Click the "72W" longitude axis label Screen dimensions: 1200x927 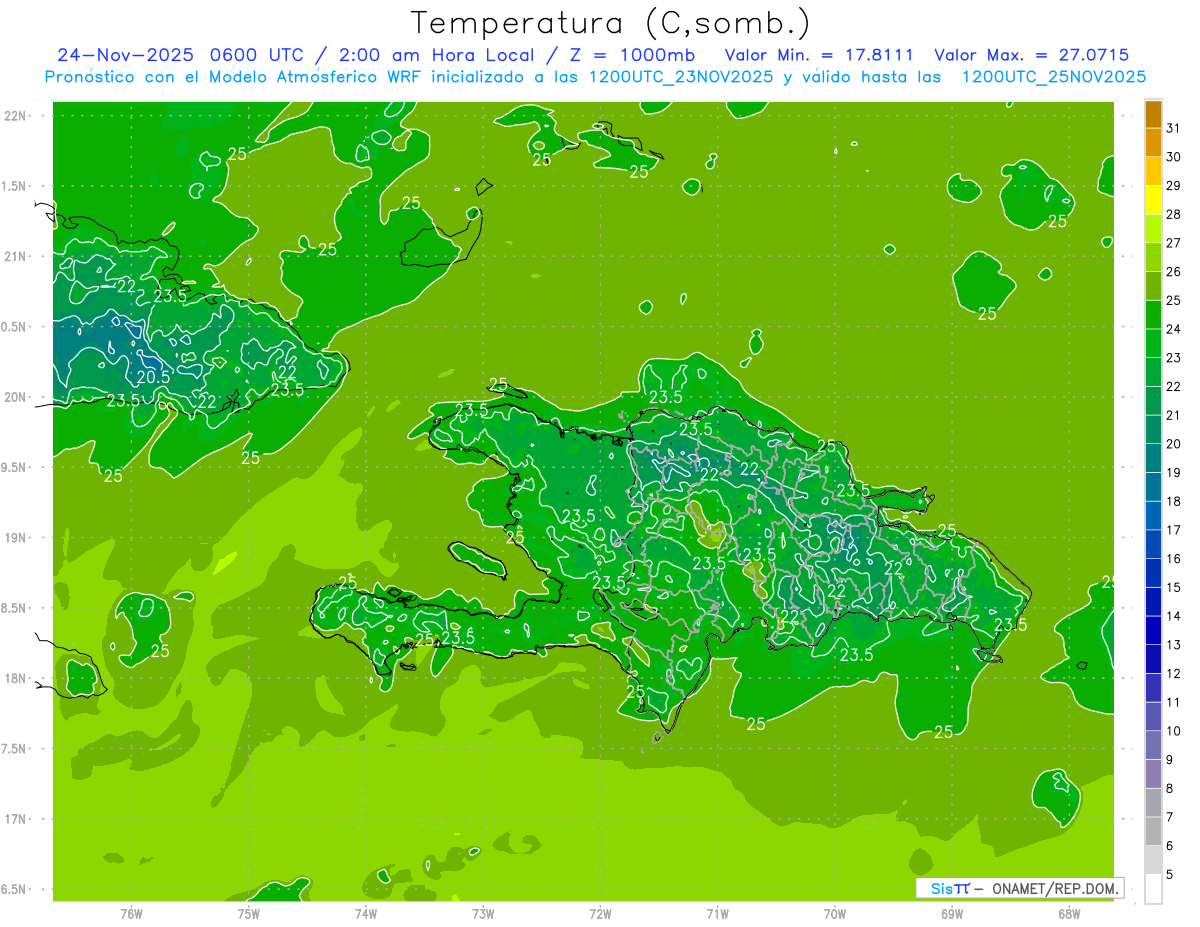[x=601, y=913]
